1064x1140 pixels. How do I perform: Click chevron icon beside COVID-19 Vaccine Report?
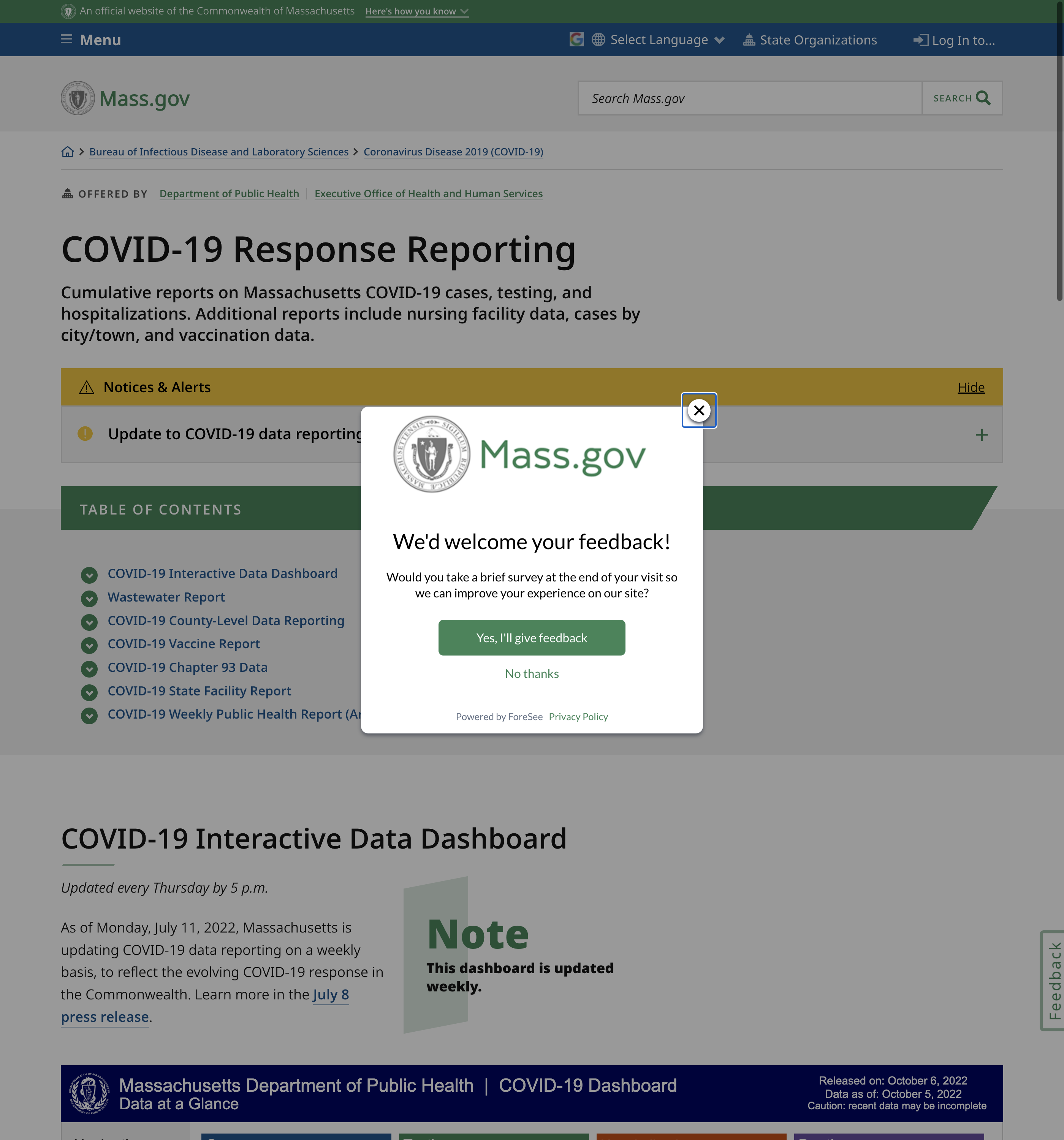coord(89,645)
